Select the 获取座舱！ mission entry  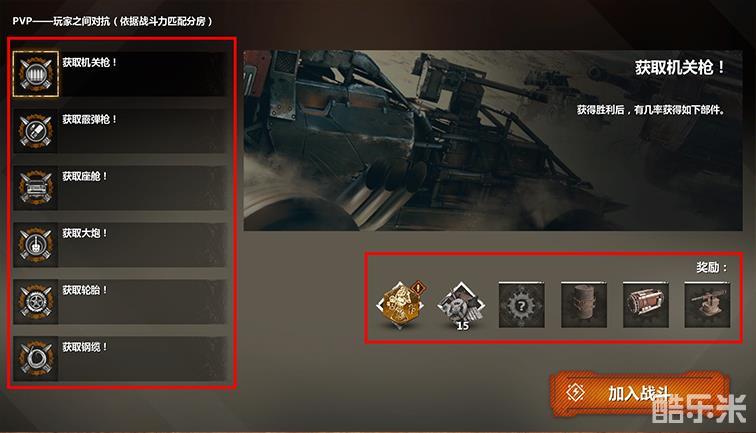click(x=120, y=188)
